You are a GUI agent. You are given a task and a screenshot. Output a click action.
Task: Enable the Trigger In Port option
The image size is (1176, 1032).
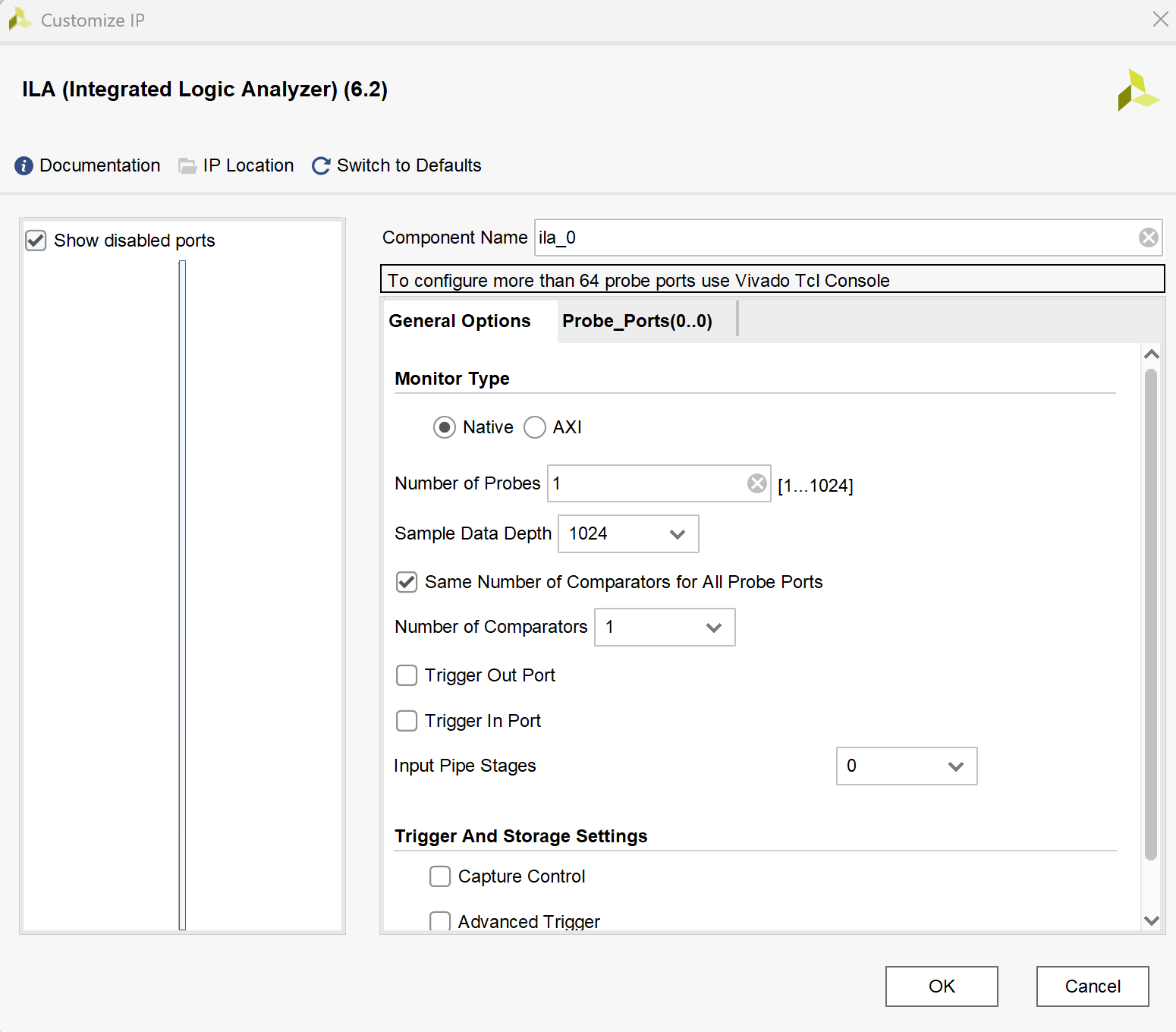coord(407,721)
